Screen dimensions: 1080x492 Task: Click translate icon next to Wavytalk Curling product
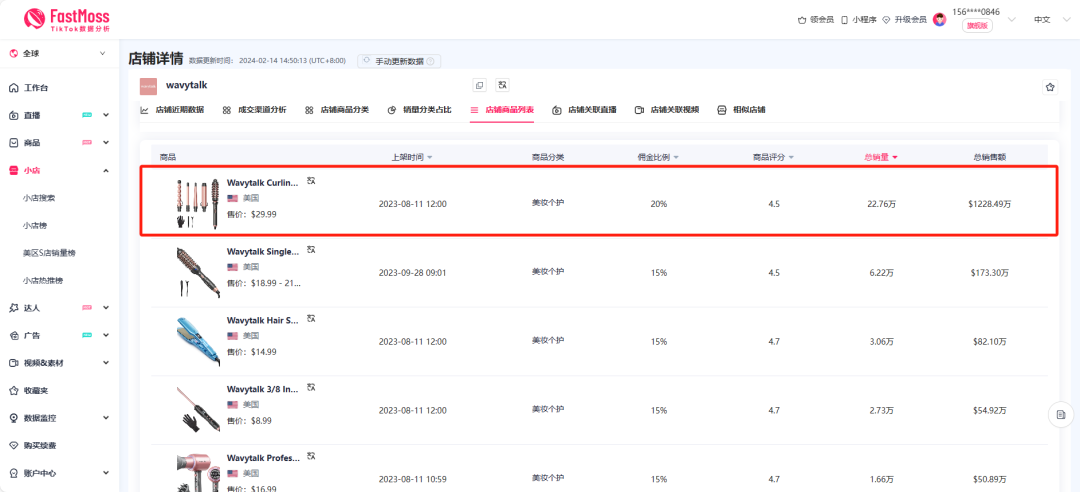[x=311, y=182]
